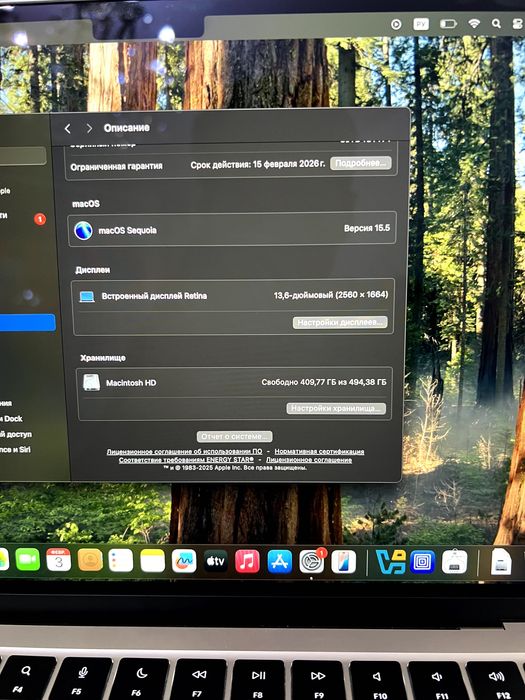
Task: Open Spotlight search in menu bar
Action: (496, 23)
